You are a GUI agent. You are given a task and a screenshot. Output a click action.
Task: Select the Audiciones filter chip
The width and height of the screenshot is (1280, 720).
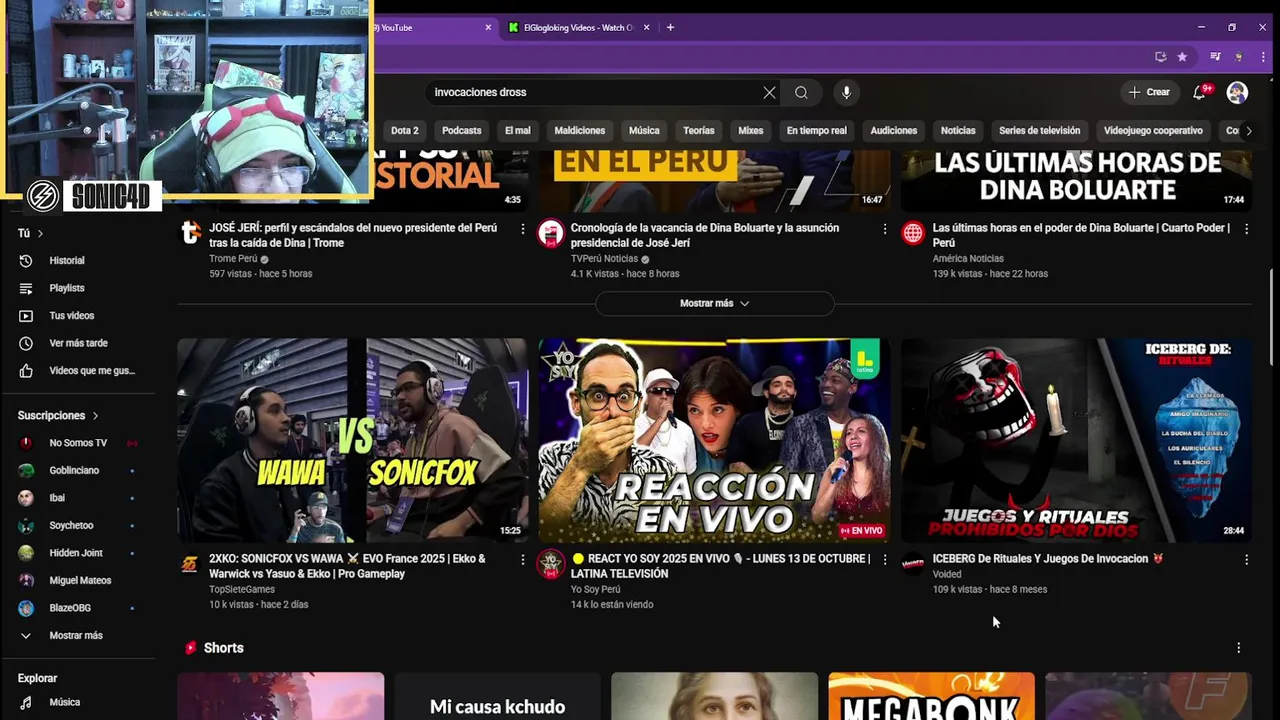[894, 130]
